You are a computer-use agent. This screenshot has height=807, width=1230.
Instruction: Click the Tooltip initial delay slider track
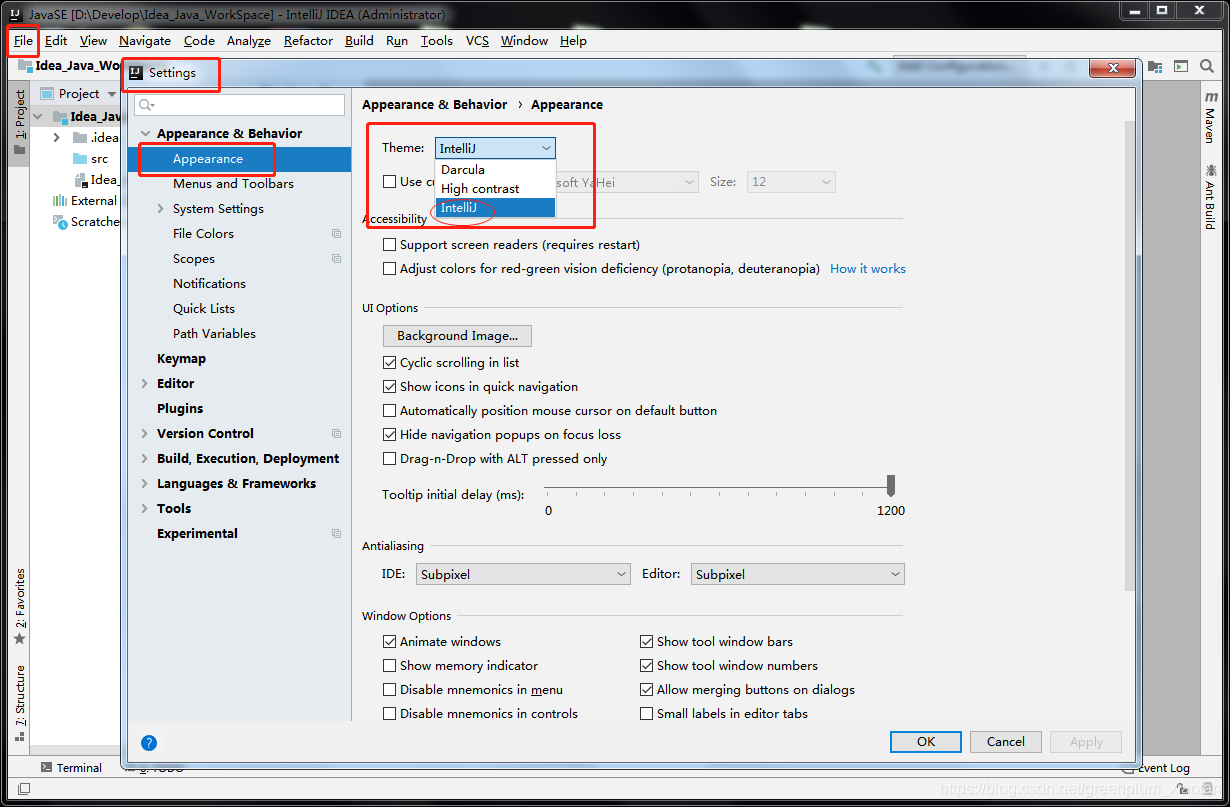point(717,489)
